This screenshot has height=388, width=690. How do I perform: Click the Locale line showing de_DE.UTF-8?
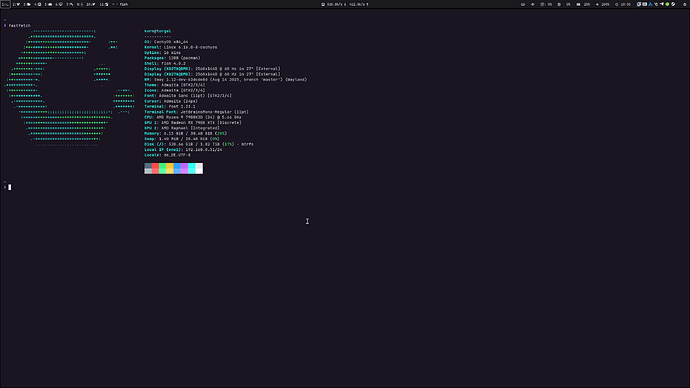pyautogui.click(x=167, y=155)
